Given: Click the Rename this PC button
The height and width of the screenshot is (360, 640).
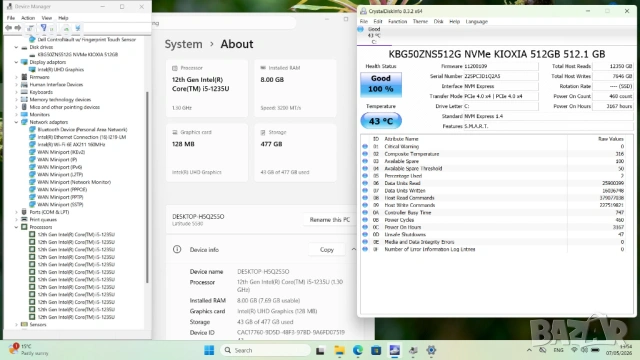Looking at the screenshot, I should [329, 220].
